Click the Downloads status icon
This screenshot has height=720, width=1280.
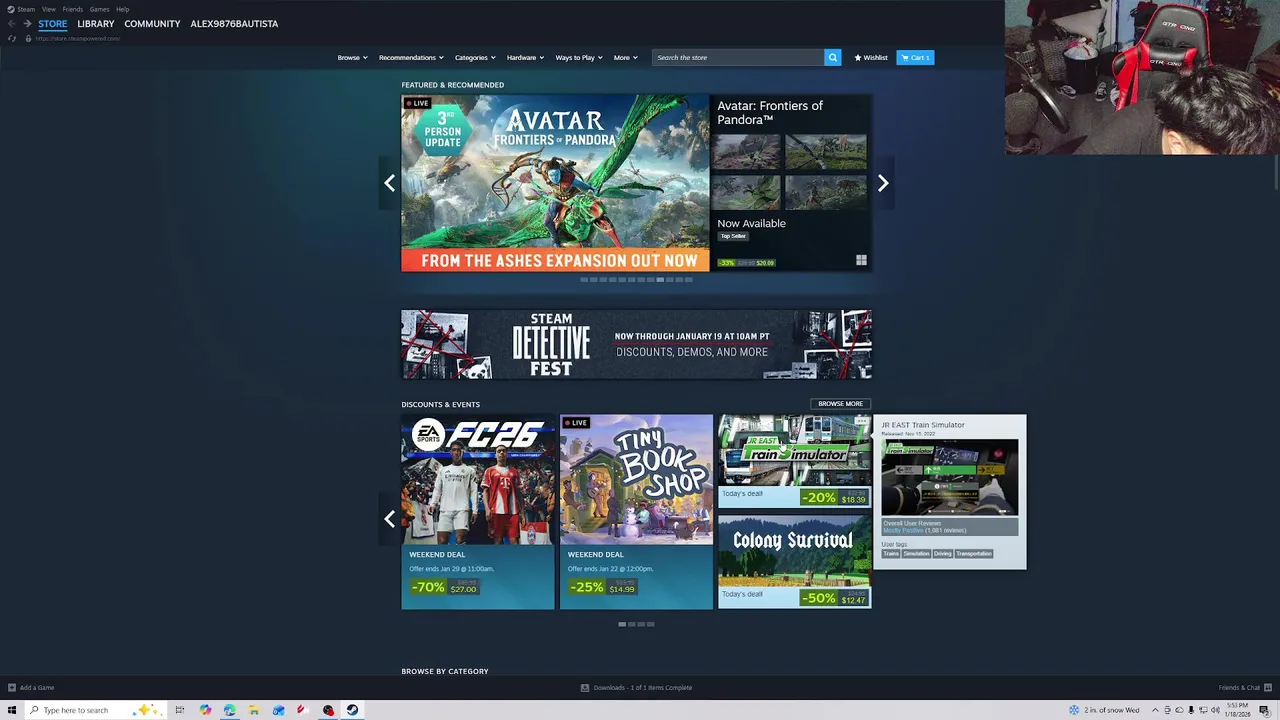point(585,687)
